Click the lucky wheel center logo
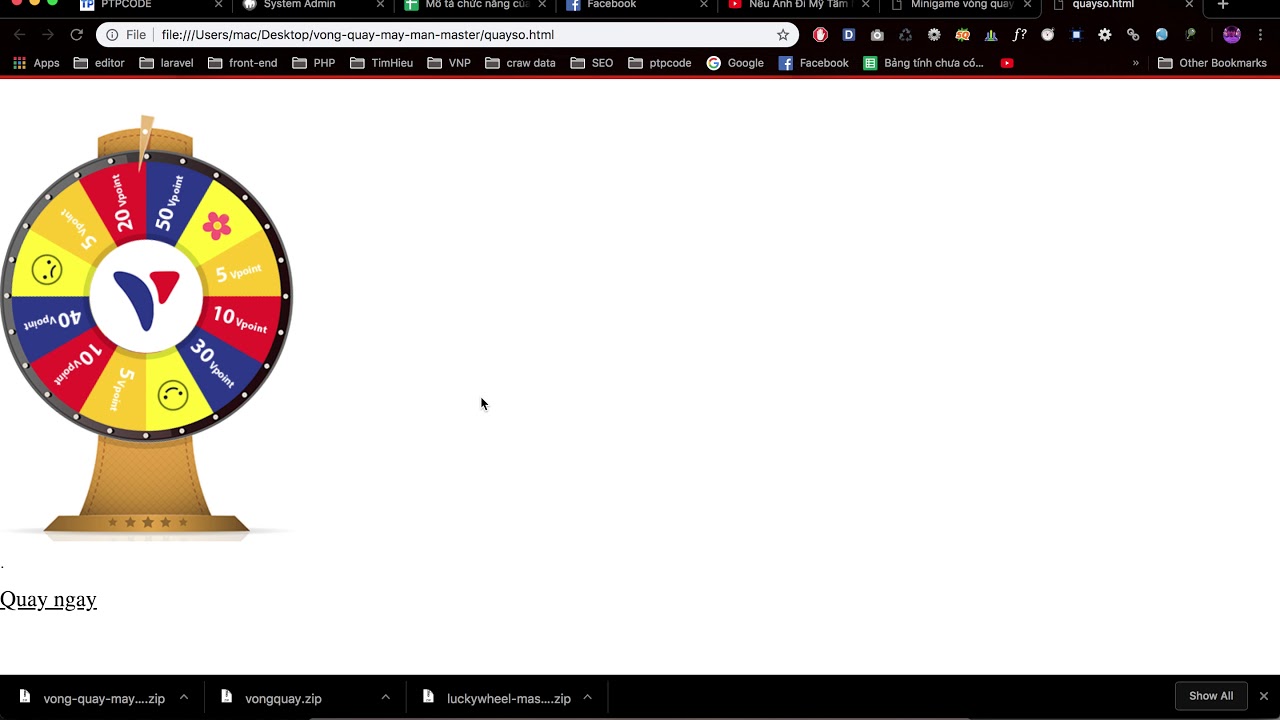Viewport: 1280px width, 720px height. pos(147,297)
